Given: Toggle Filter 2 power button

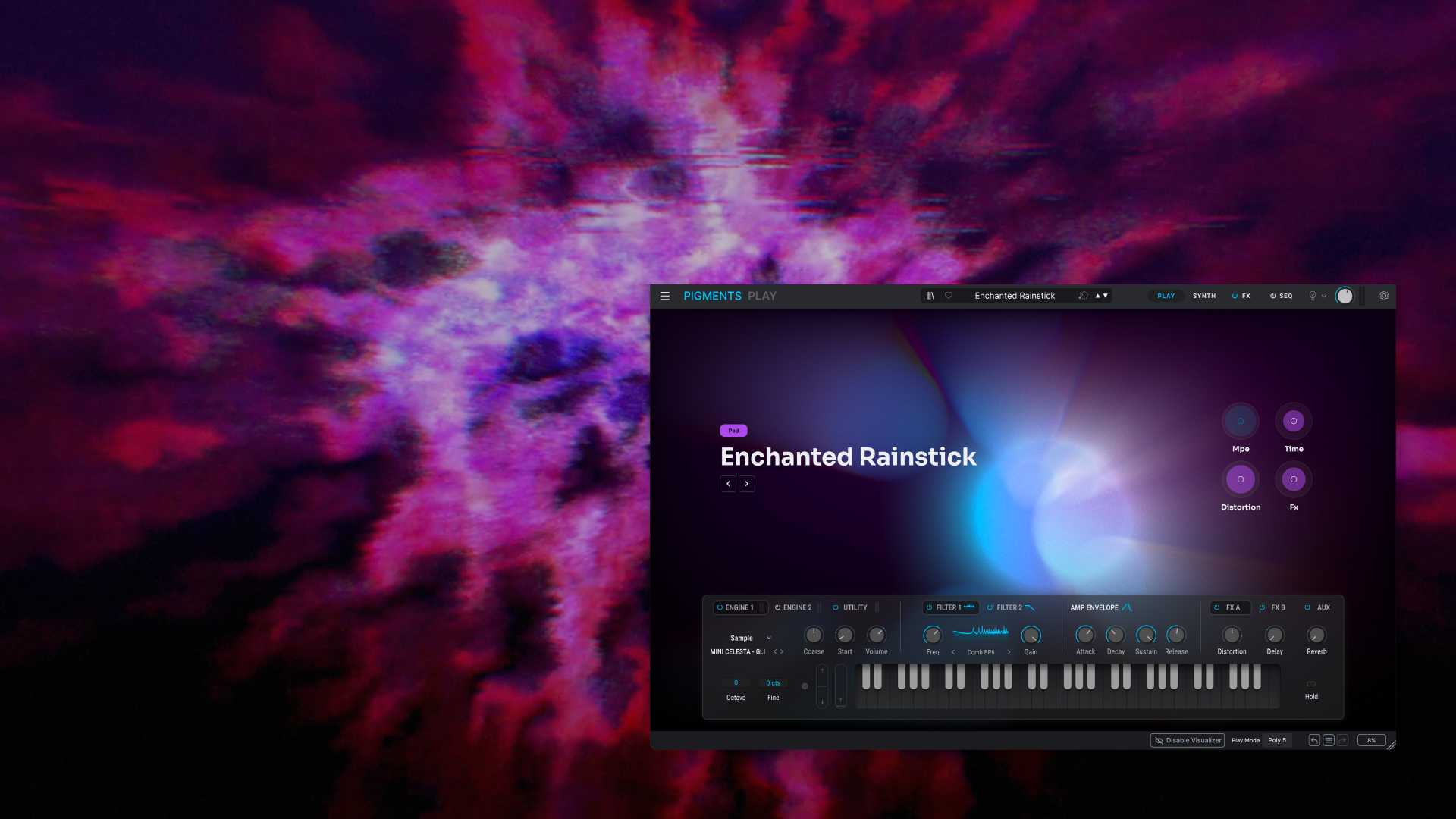Looking at the screenshot, I should pos(990,607).
